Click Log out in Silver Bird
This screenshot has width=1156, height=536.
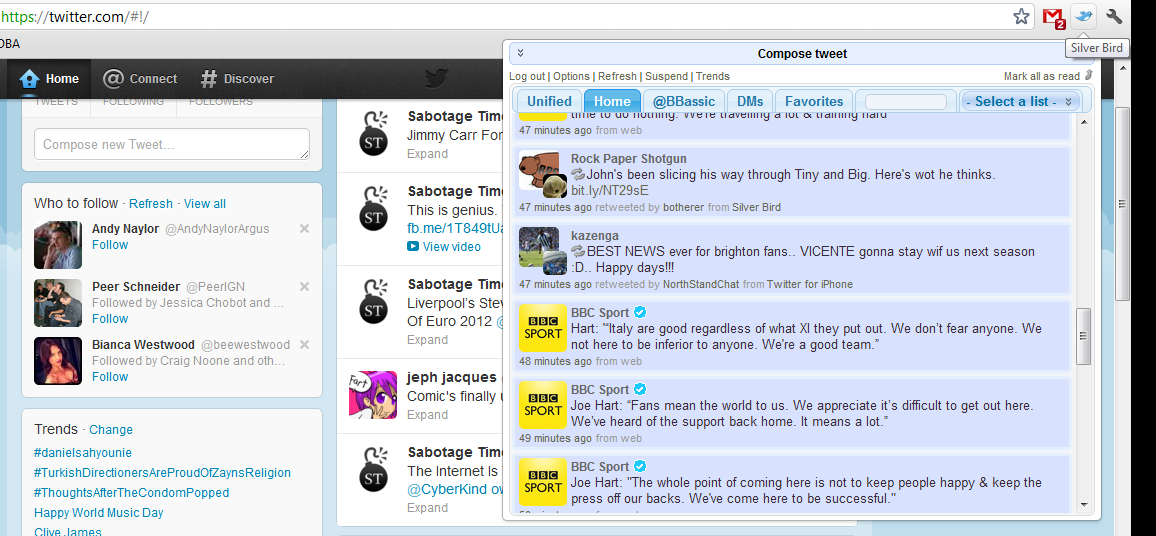[527, 76]
